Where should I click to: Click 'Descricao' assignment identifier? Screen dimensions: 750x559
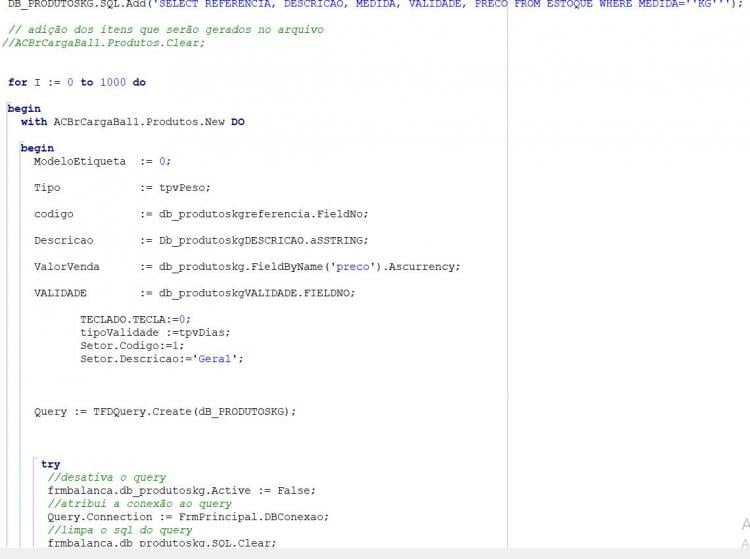pyautogui.click(x=64, y=240)
